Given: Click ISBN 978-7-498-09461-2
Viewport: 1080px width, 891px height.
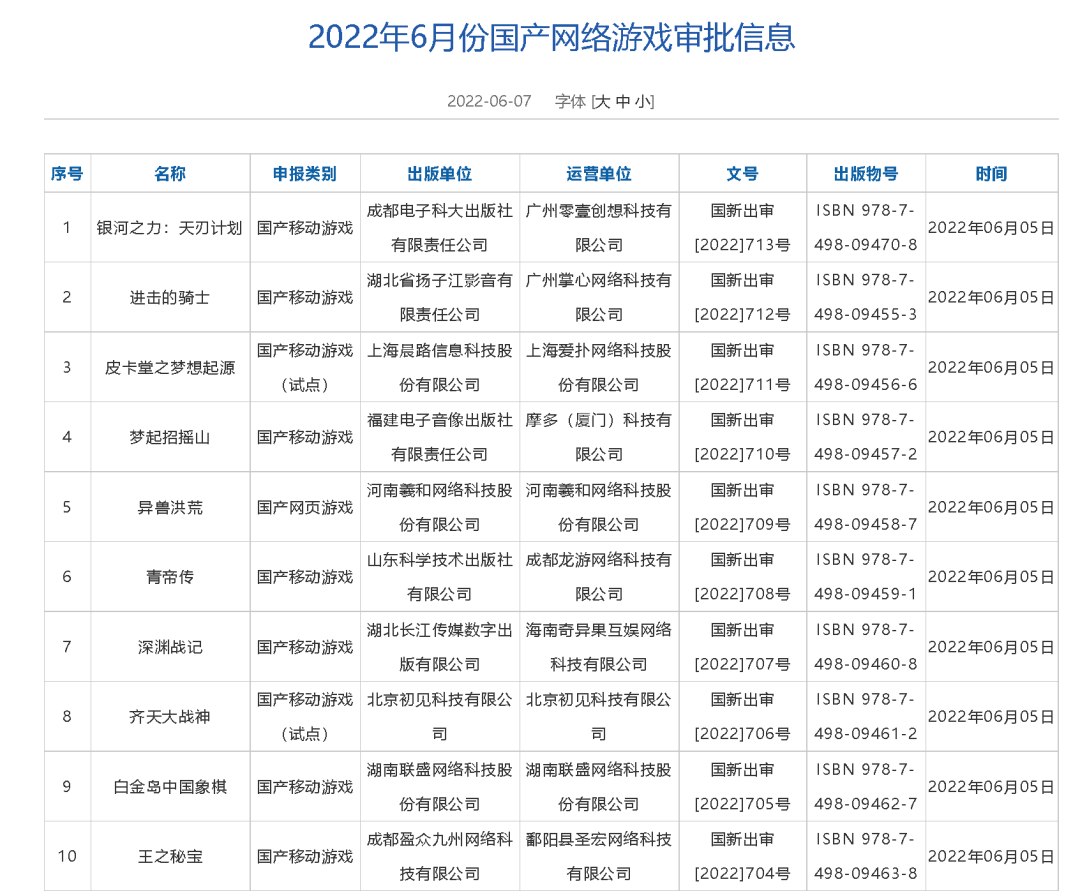Looking at the screenshot, I should click(x=866, y=717).
